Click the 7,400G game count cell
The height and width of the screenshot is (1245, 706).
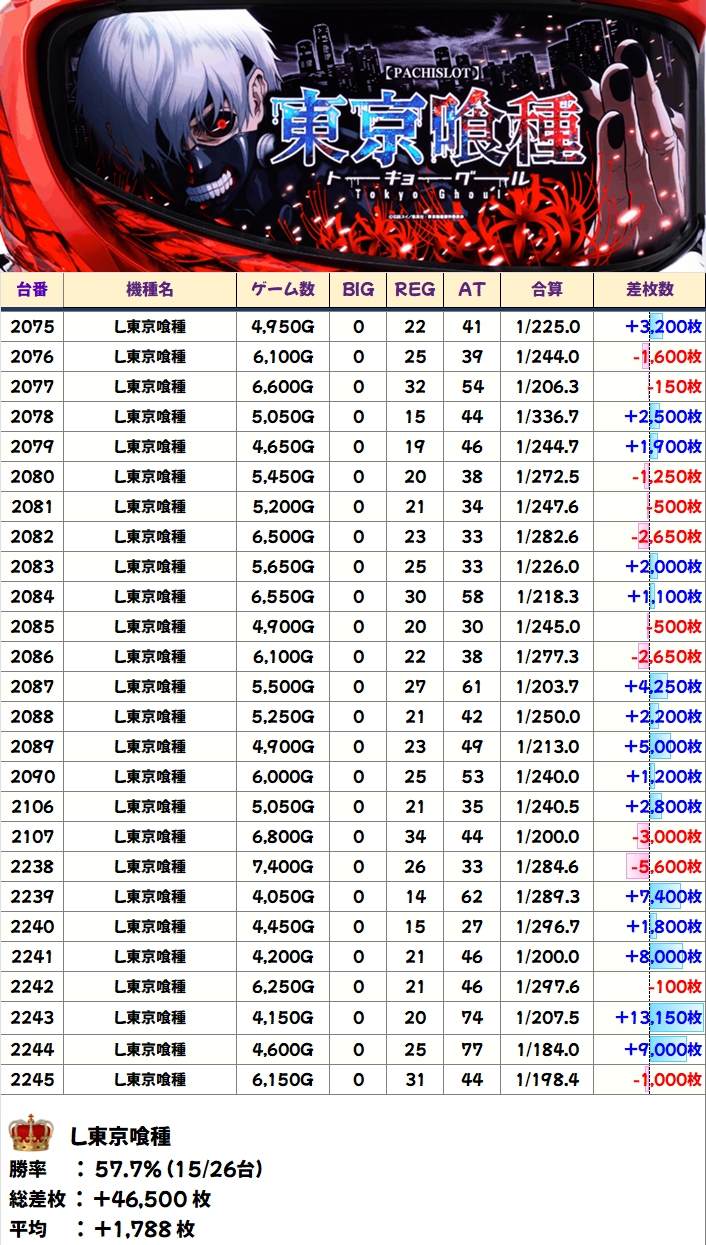[281, 866]
